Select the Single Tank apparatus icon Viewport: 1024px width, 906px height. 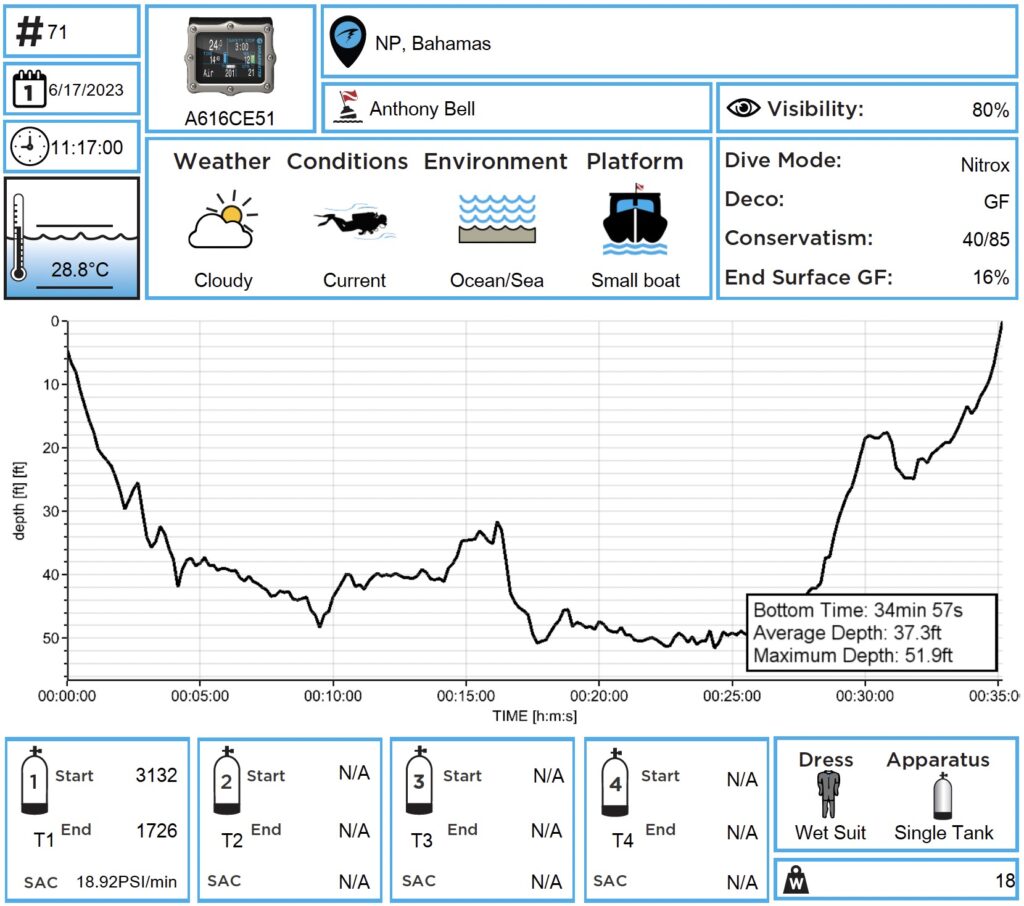click(942, 796)
